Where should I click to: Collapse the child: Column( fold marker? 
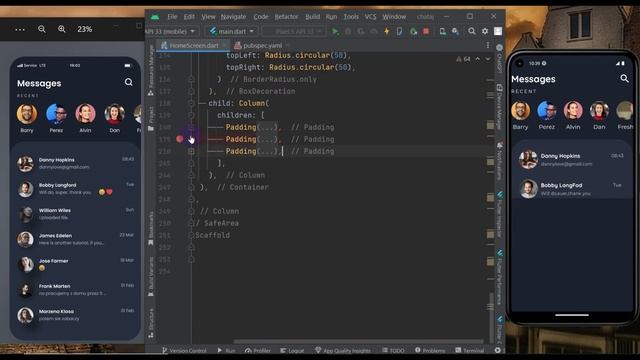pos(191,103)
